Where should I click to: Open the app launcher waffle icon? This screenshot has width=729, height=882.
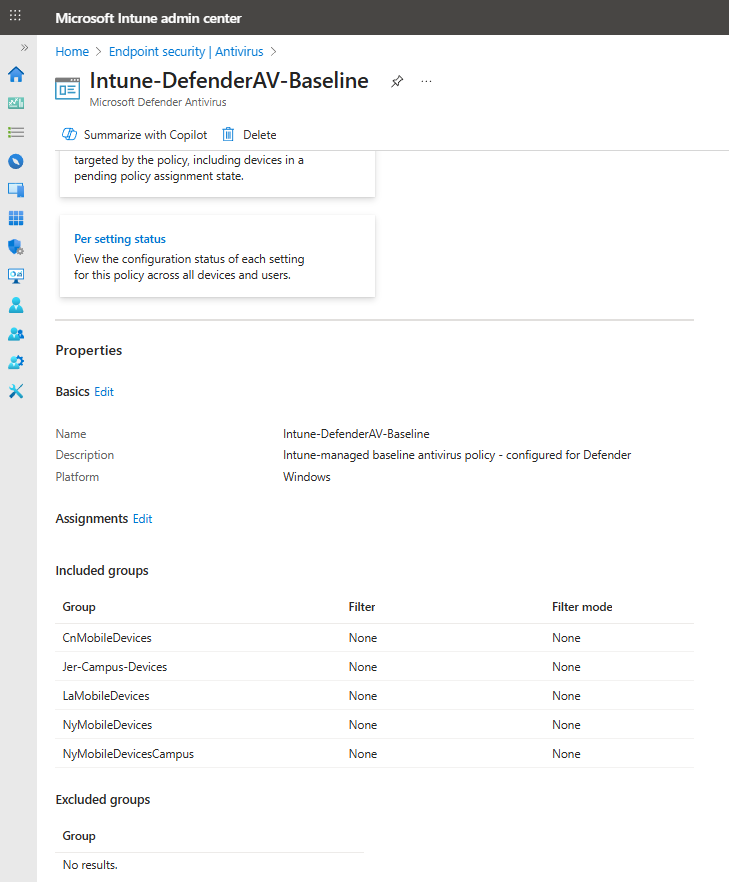click(15, 15)
